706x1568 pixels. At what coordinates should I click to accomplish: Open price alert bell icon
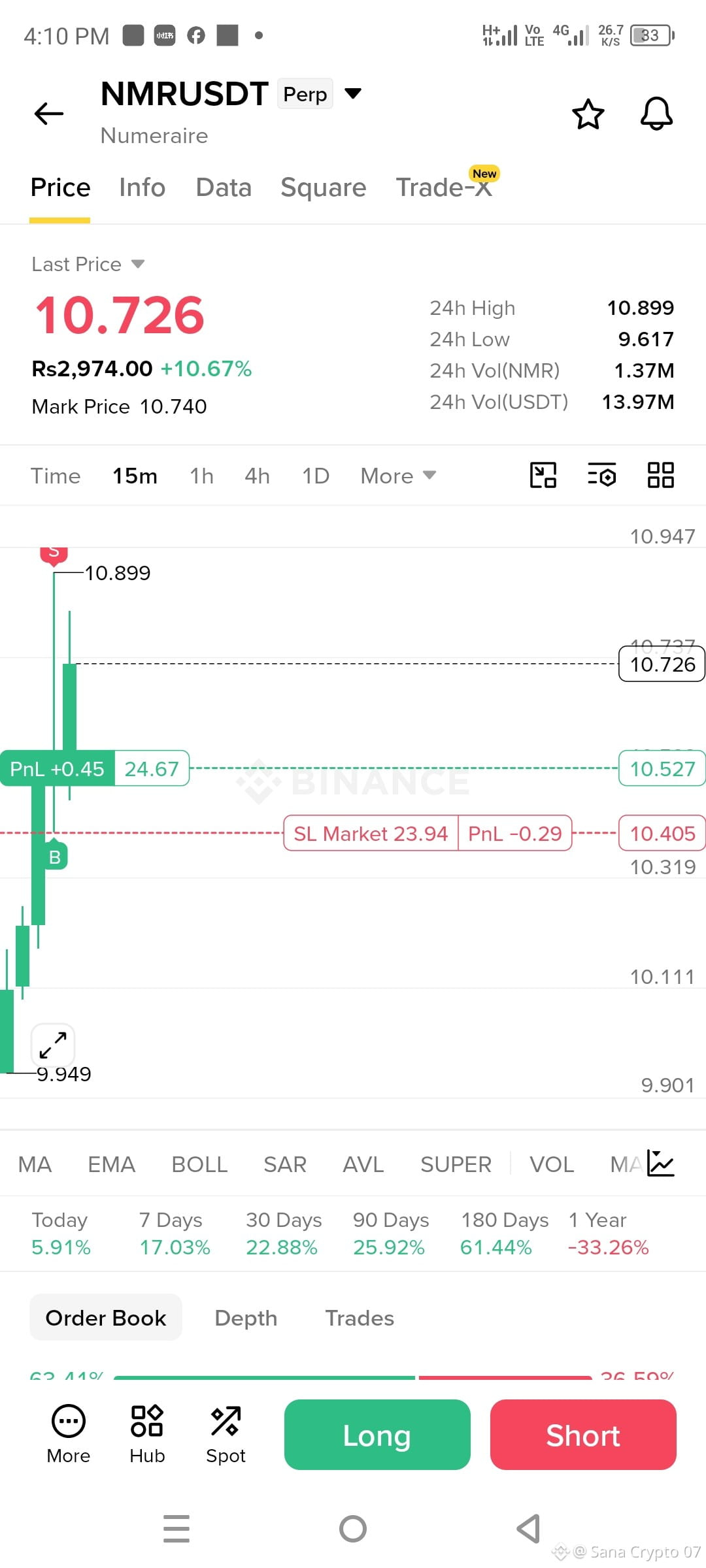pyautogui.click(x=656, y=114)
